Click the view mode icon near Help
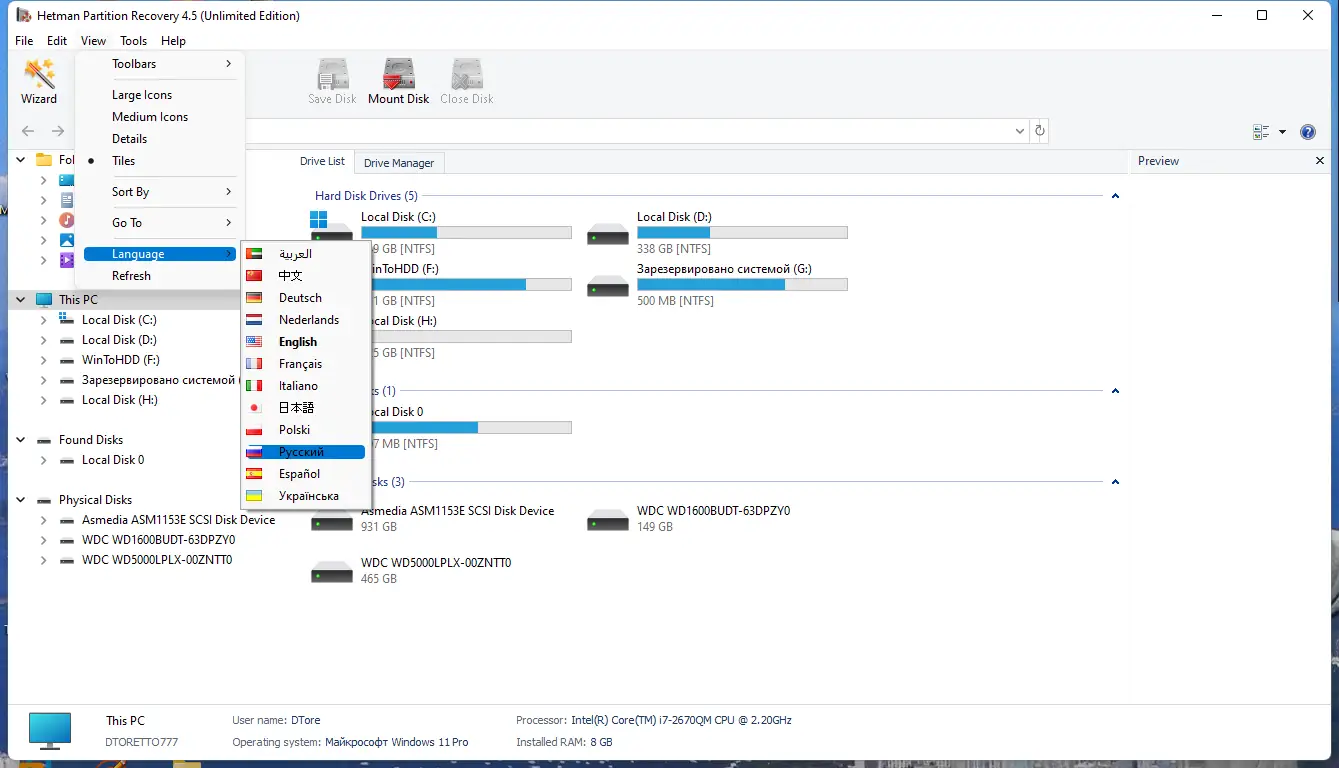 pyautogui.click(x=1261, y=132)
